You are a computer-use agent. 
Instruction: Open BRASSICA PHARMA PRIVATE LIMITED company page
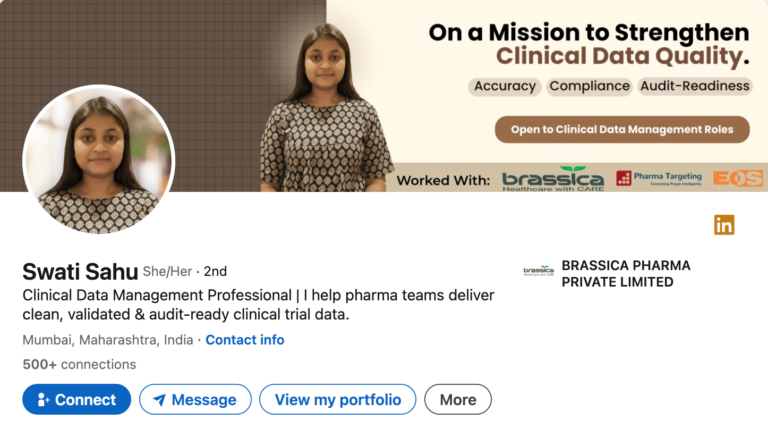(x=626, y=273)
